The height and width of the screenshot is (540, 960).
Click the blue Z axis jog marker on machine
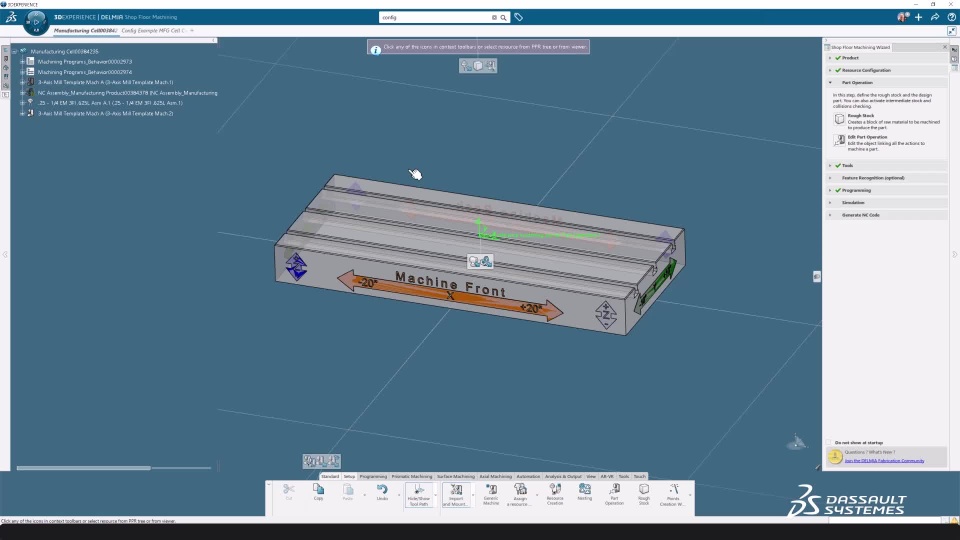pos(296,266)
